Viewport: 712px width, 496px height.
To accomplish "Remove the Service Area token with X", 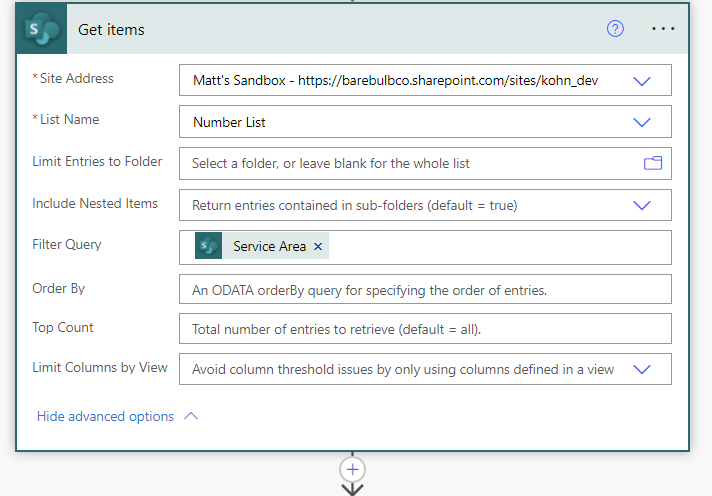I will [x=318, y=246].
